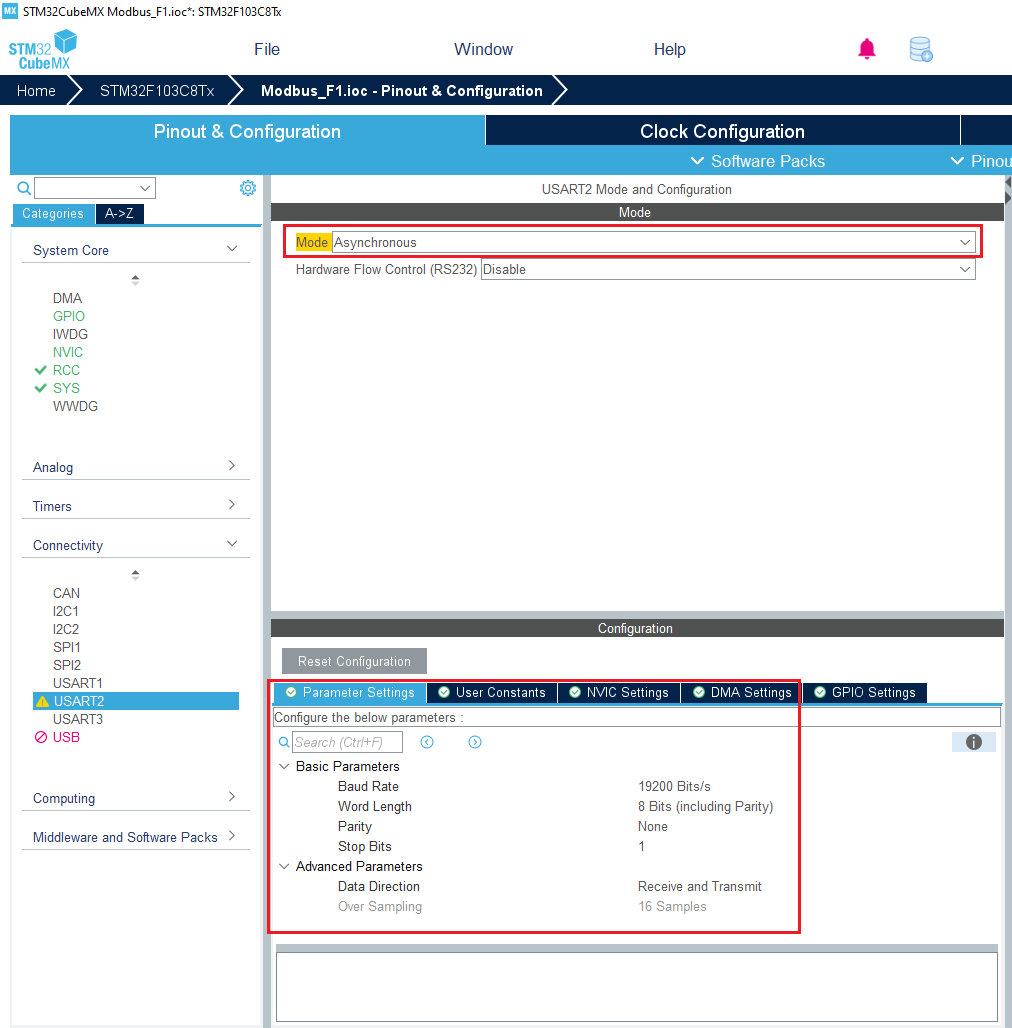The image size is (1012, 1028).
Task: Select CAN in the Connectivity list
Action: [66, 593]
